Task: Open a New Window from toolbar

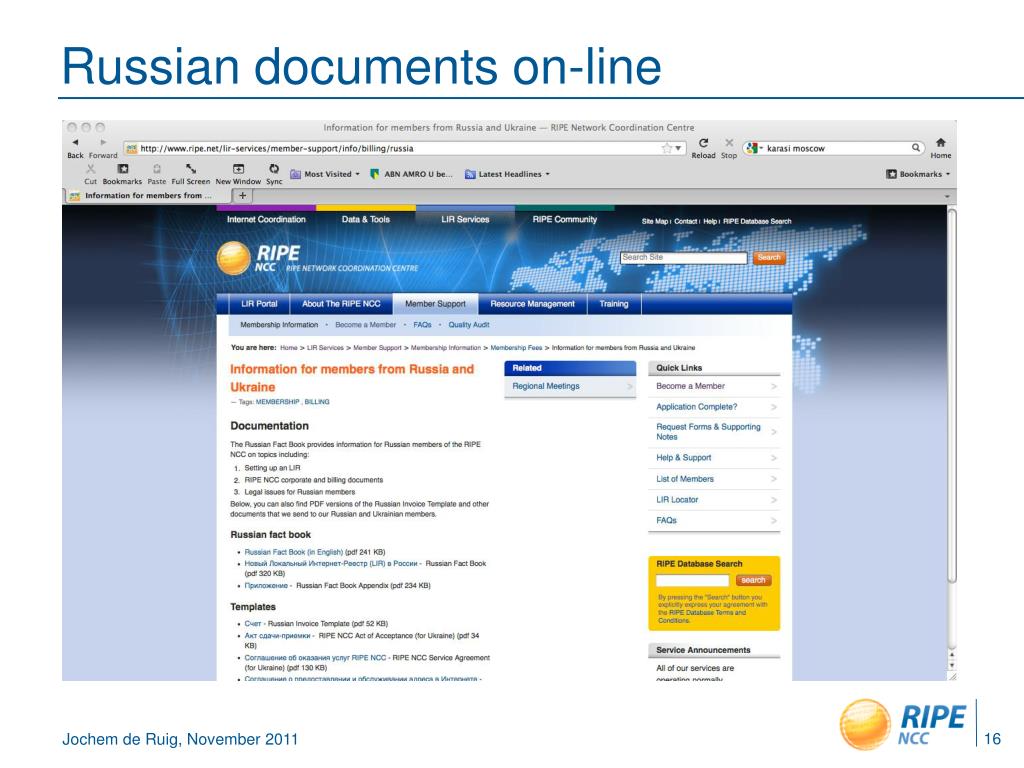Action: click(x=238, y=168)
